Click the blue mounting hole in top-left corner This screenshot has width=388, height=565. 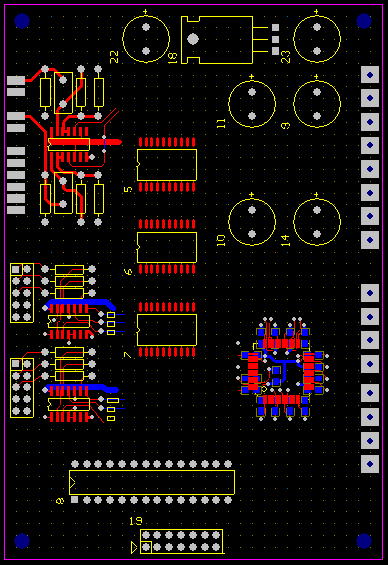pos(22,21)
